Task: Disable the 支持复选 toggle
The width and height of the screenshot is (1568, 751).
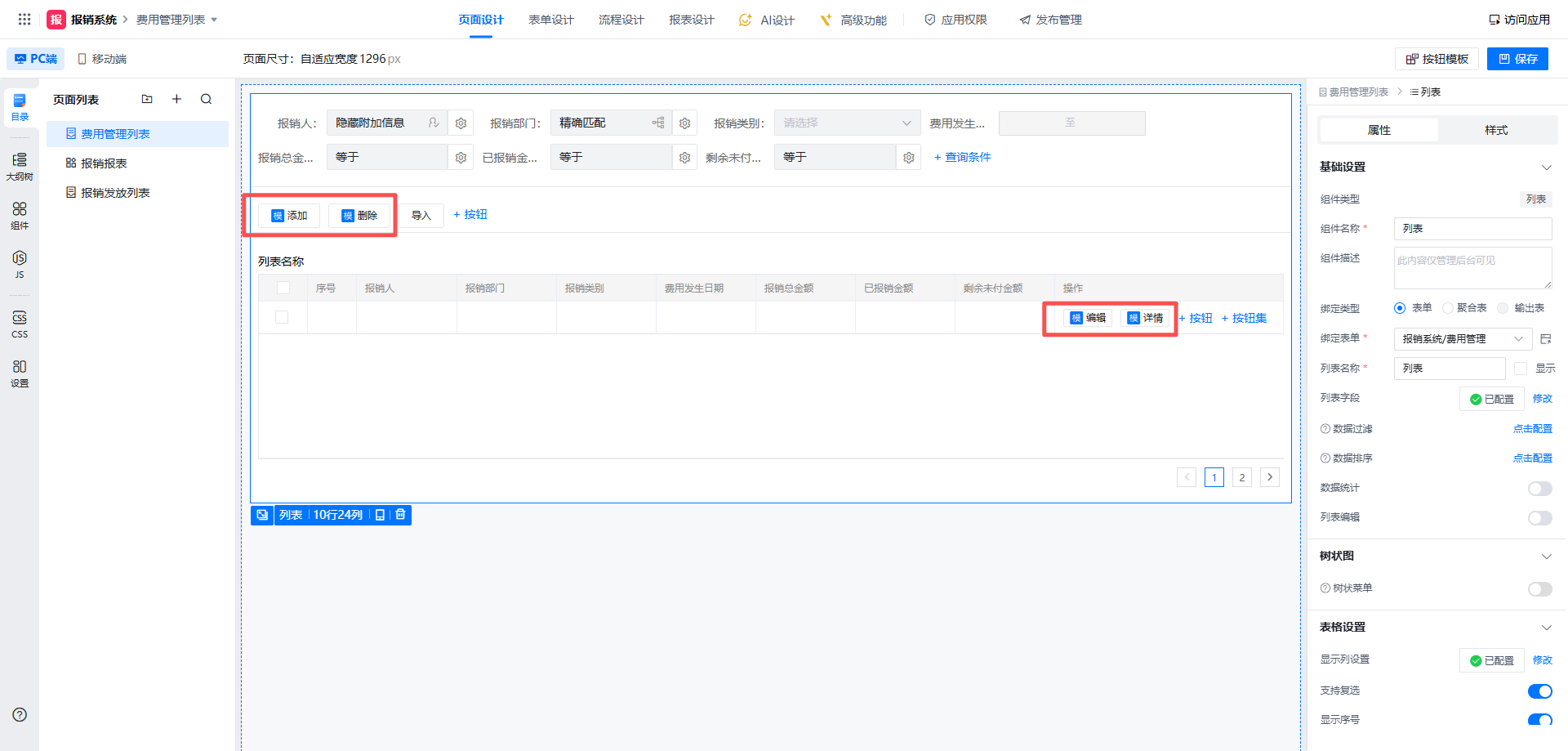Action: (1539, 691)
